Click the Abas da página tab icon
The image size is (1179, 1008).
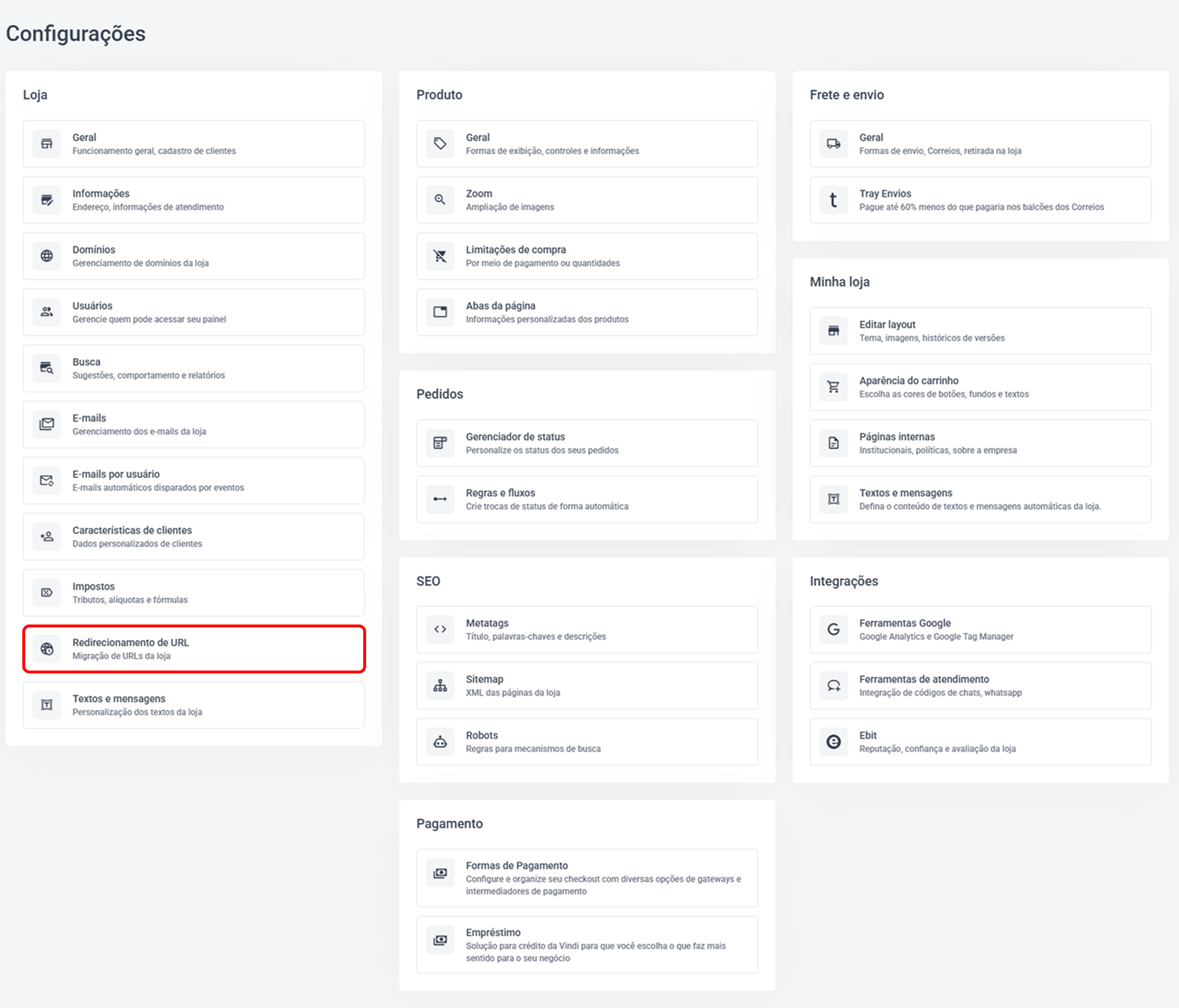pos(440,312)
